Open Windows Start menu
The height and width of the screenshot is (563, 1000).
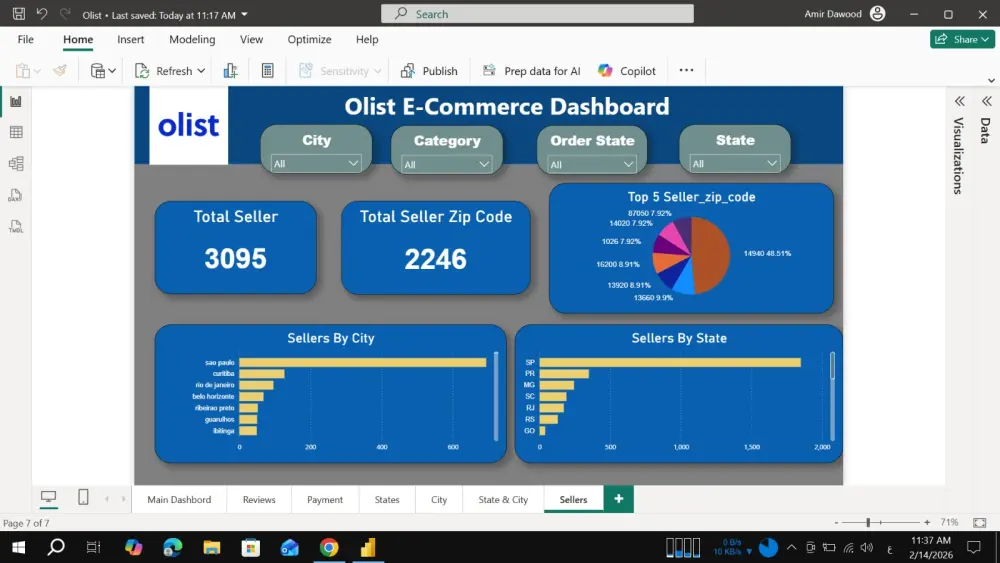(x=18, y=547)
